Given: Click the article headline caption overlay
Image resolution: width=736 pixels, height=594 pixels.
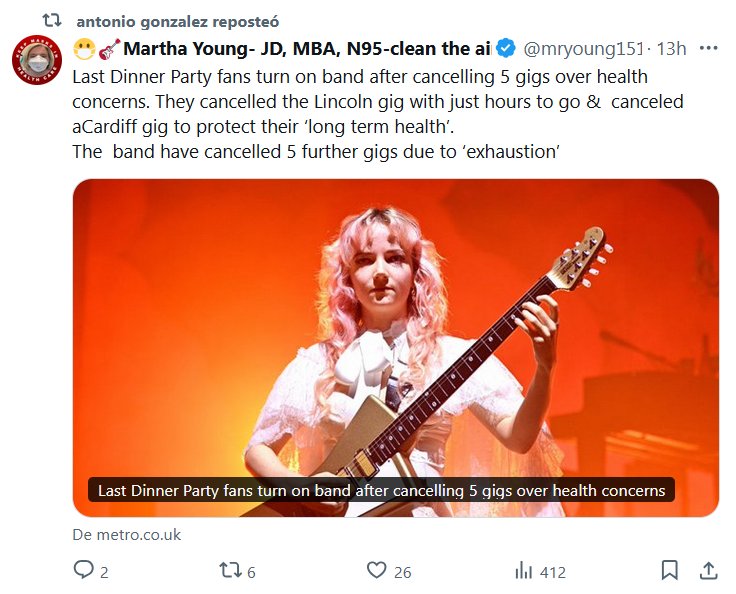Looking at the screenshot, I should click(381, 491).
